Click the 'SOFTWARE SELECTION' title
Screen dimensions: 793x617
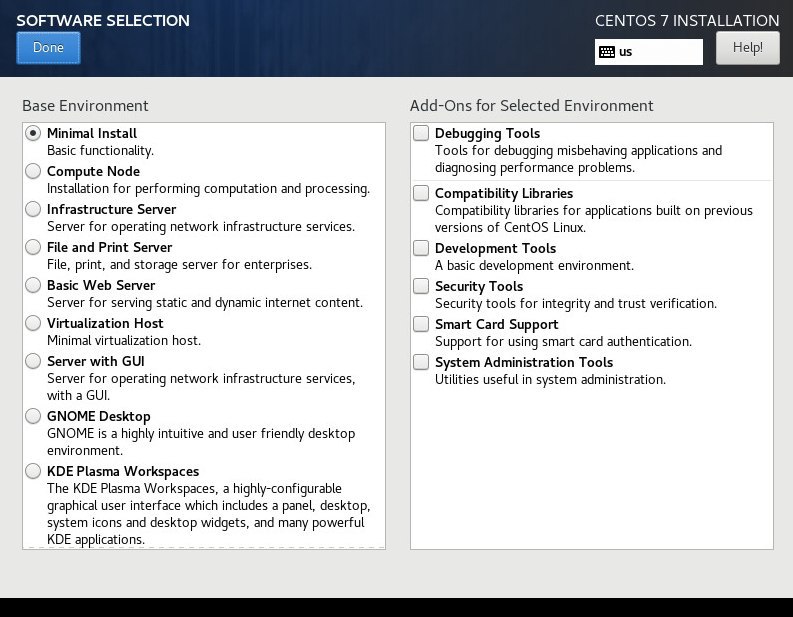click(103, 21)
